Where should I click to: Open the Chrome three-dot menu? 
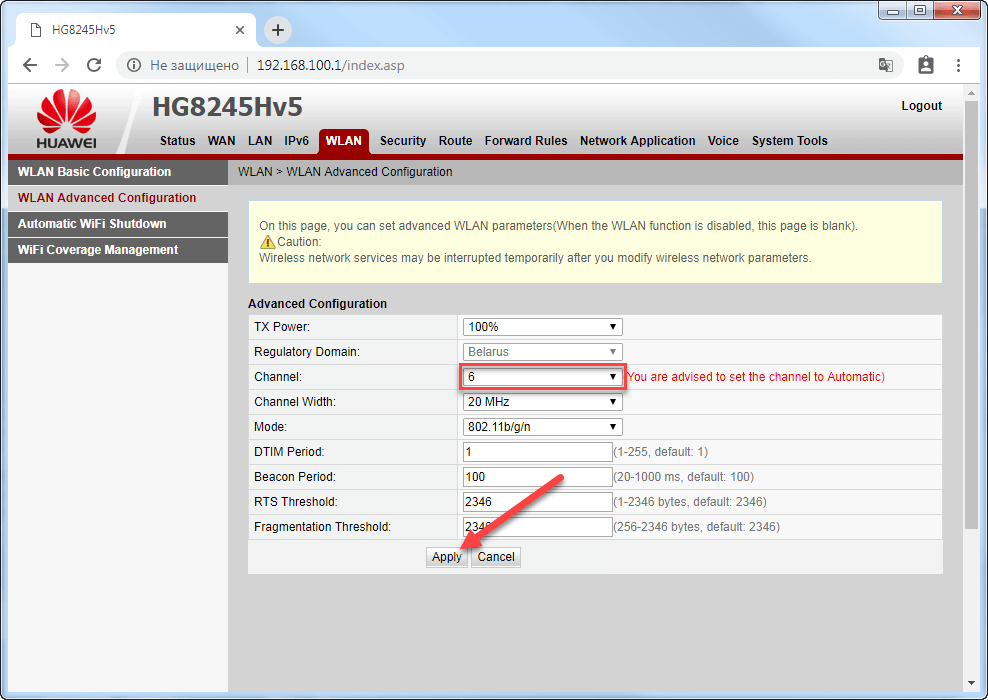pyautogui.click(x=960, y=65)
